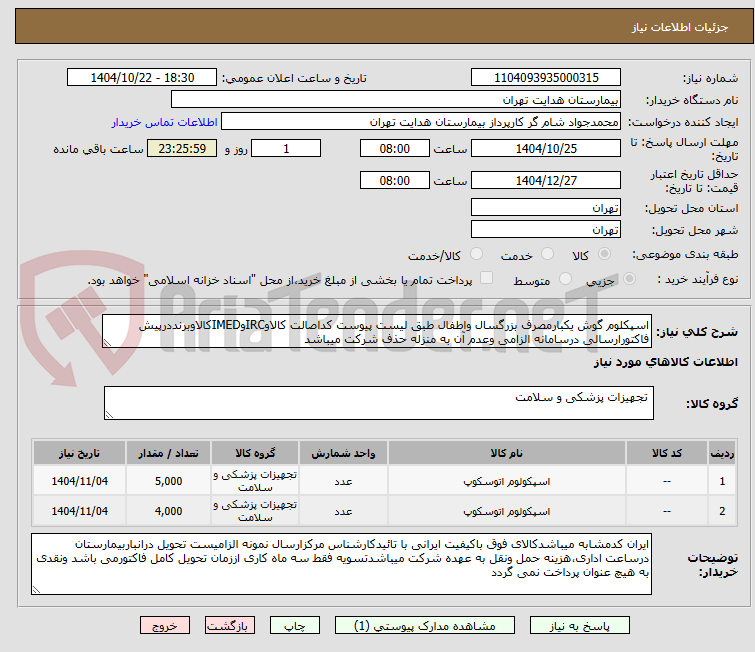This screenshot has height=652, width=755.
Task: Click the remaining days field showing 1
Action: pos(286,148)
